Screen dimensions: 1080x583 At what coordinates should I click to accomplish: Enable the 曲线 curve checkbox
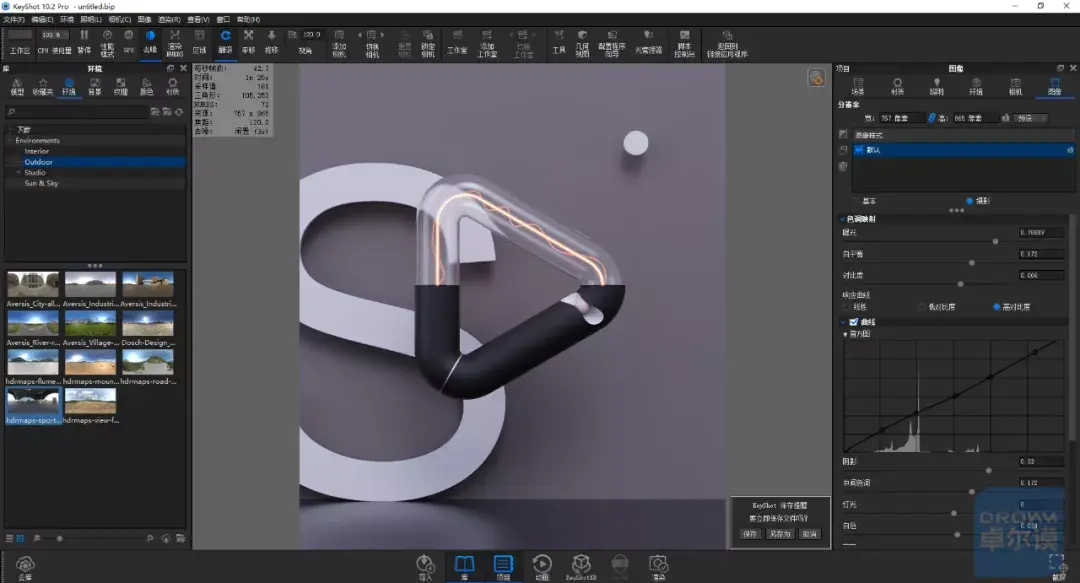click(x=853, y=322)
